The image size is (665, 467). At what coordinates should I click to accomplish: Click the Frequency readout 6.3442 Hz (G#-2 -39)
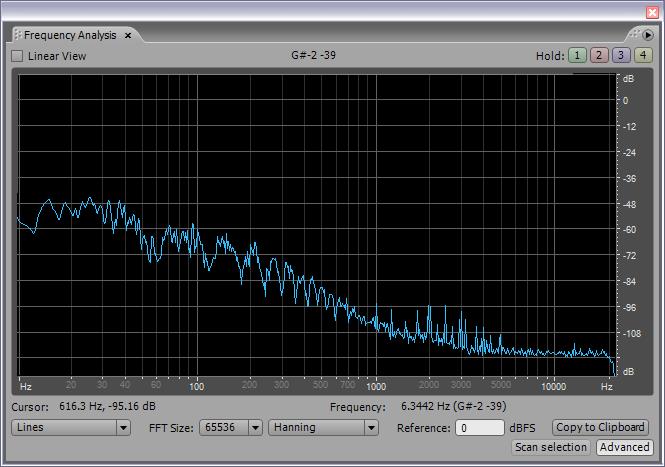pyautogui.click(x=453, y=406)
